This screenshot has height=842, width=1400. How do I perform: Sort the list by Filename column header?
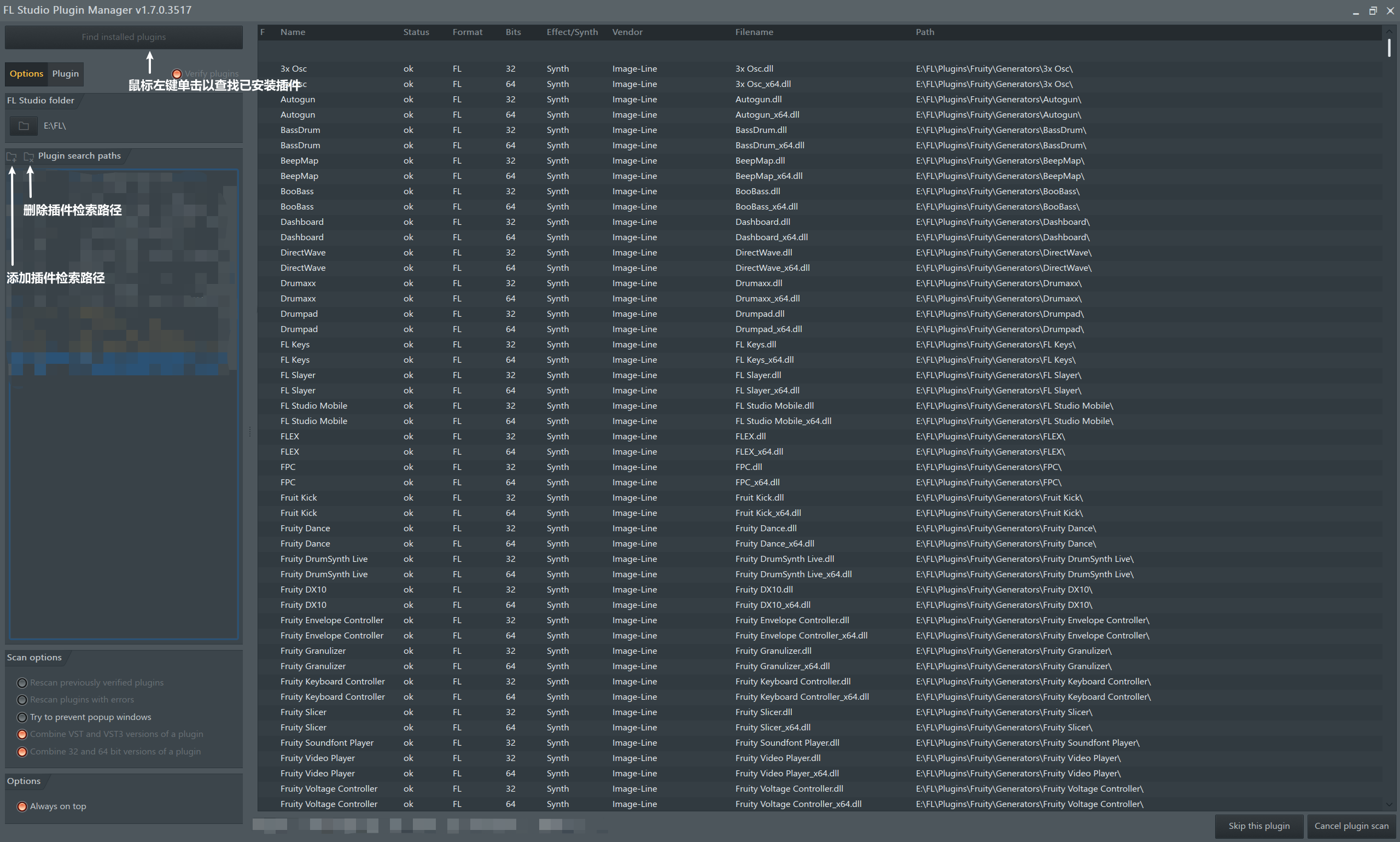pyautogui.click(x=754, y=32)
